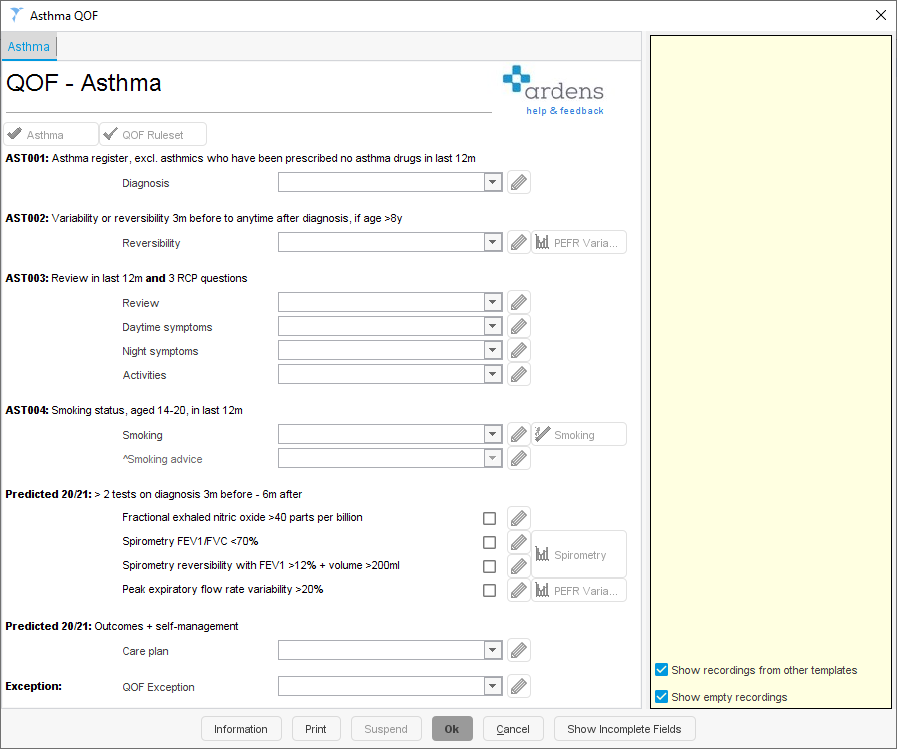Expand the ^Smoking advice dropdown
The height and width of the screenshot is (749, 897).
(x=493, y=459)
